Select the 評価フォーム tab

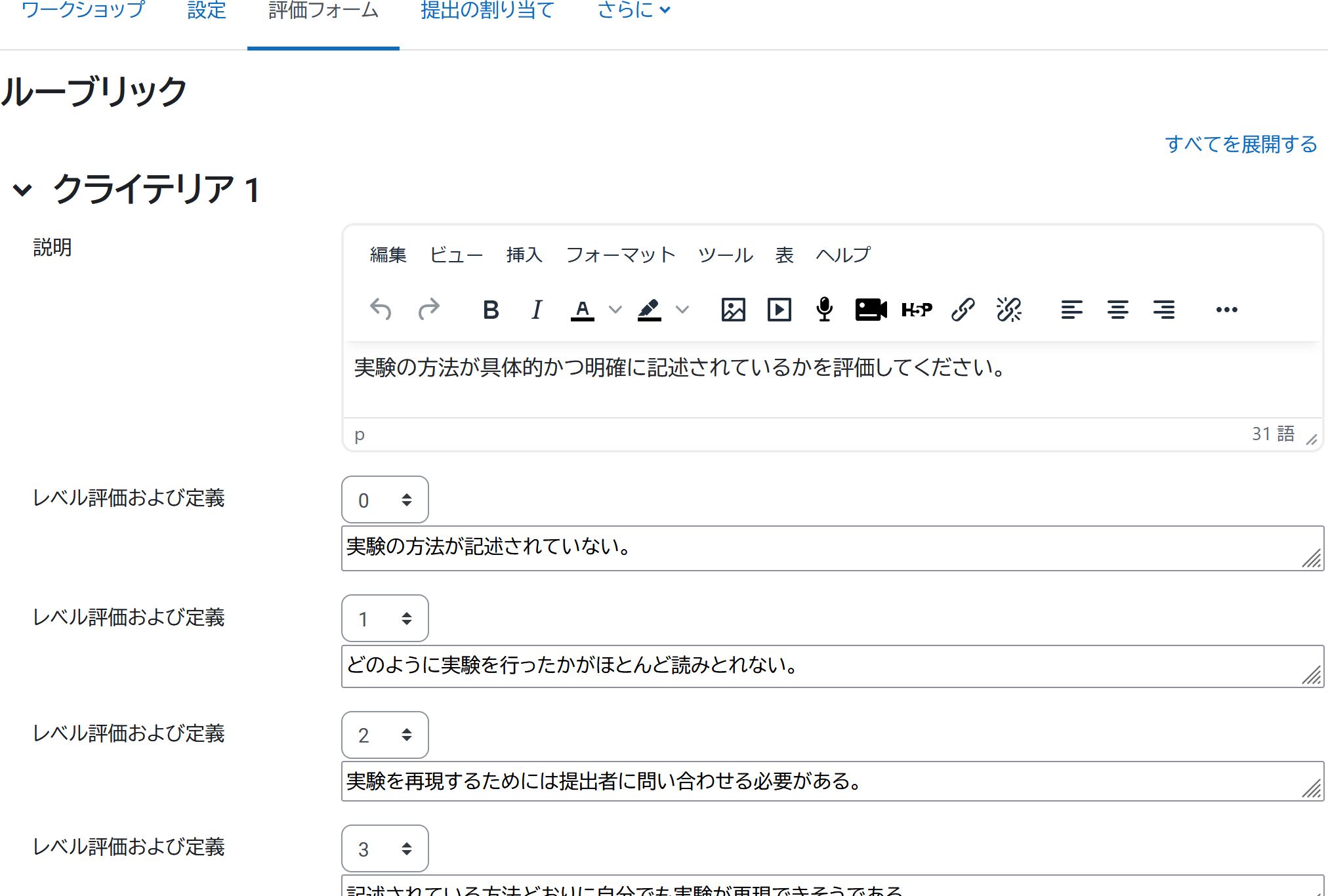pos(323,10)
